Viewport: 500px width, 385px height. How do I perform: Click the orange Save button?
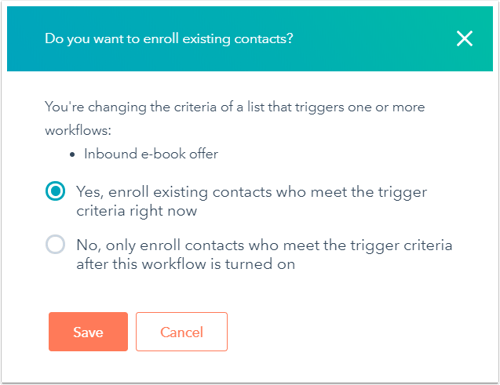(x=88, y=332)
